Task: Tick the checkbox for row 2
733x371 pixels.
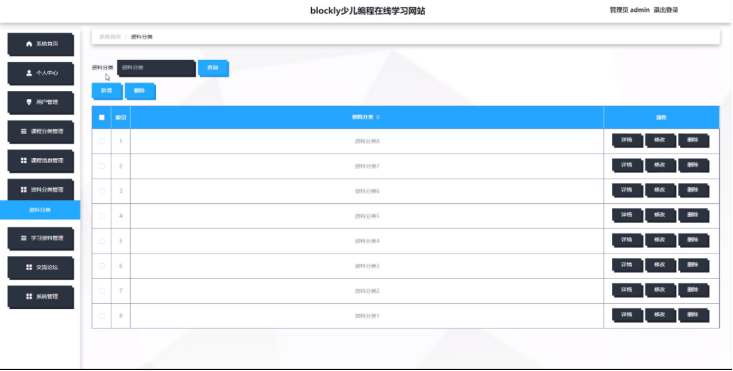Action: tap(102, 166)
